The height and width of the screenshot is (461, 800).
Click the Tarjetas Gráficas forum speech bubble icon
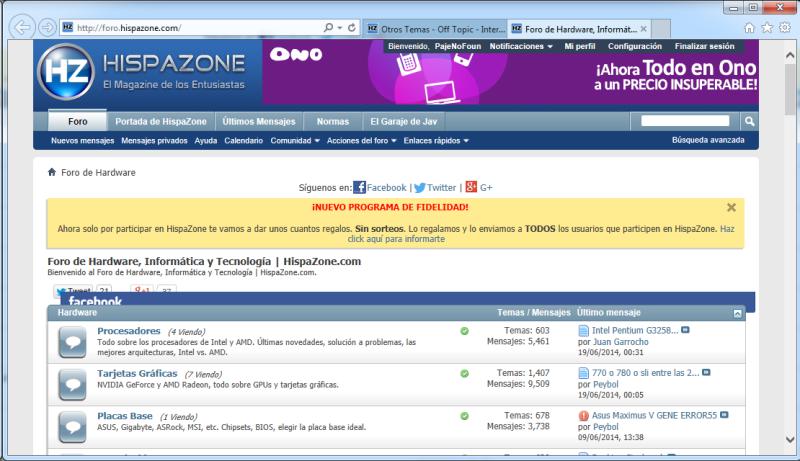tap(72, 385)
